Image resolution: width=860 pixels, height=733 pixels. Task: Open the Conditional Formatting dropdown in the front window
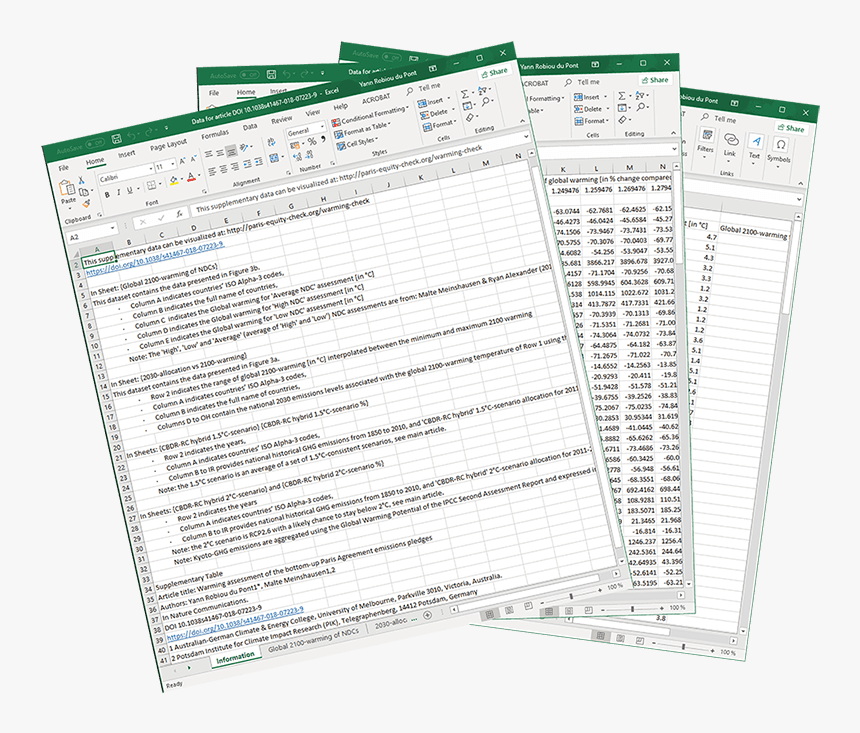[370, 116]
